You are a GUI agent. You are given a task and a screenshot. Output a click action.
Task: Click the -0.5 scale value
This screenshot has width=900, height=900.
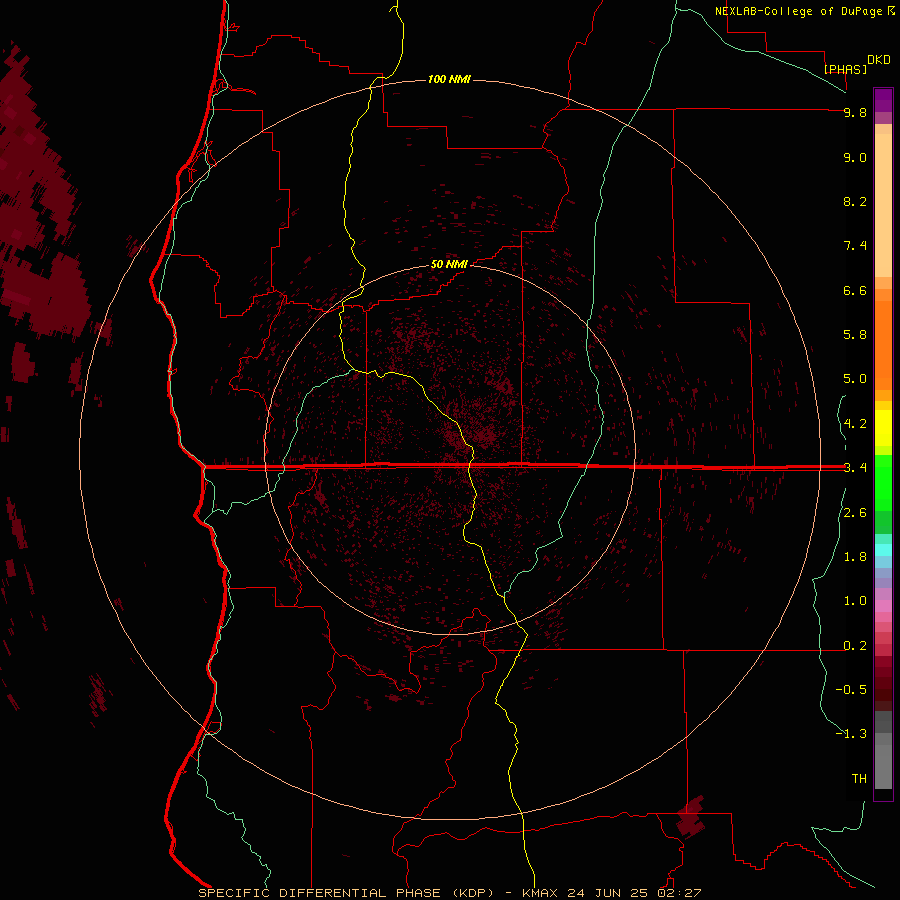point(851,690)
